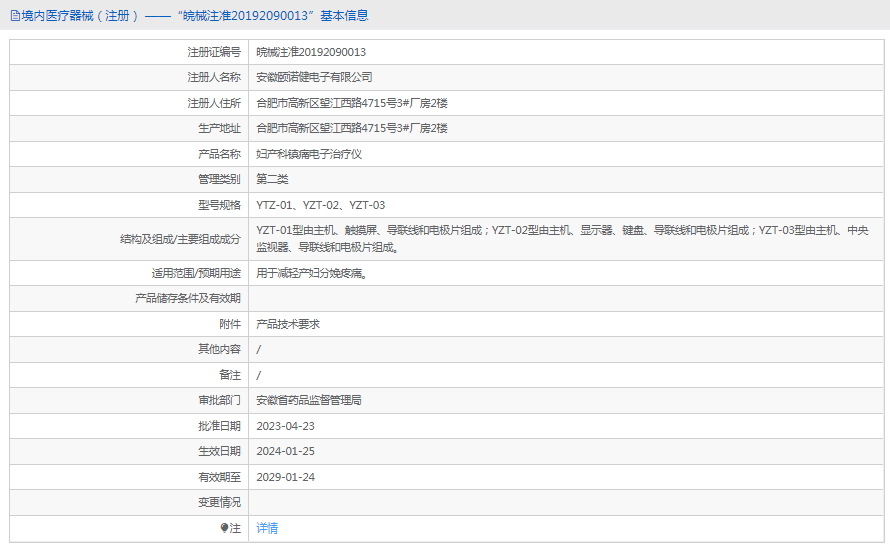Click the bullet icon beside 注 label

tap(225, 528)
